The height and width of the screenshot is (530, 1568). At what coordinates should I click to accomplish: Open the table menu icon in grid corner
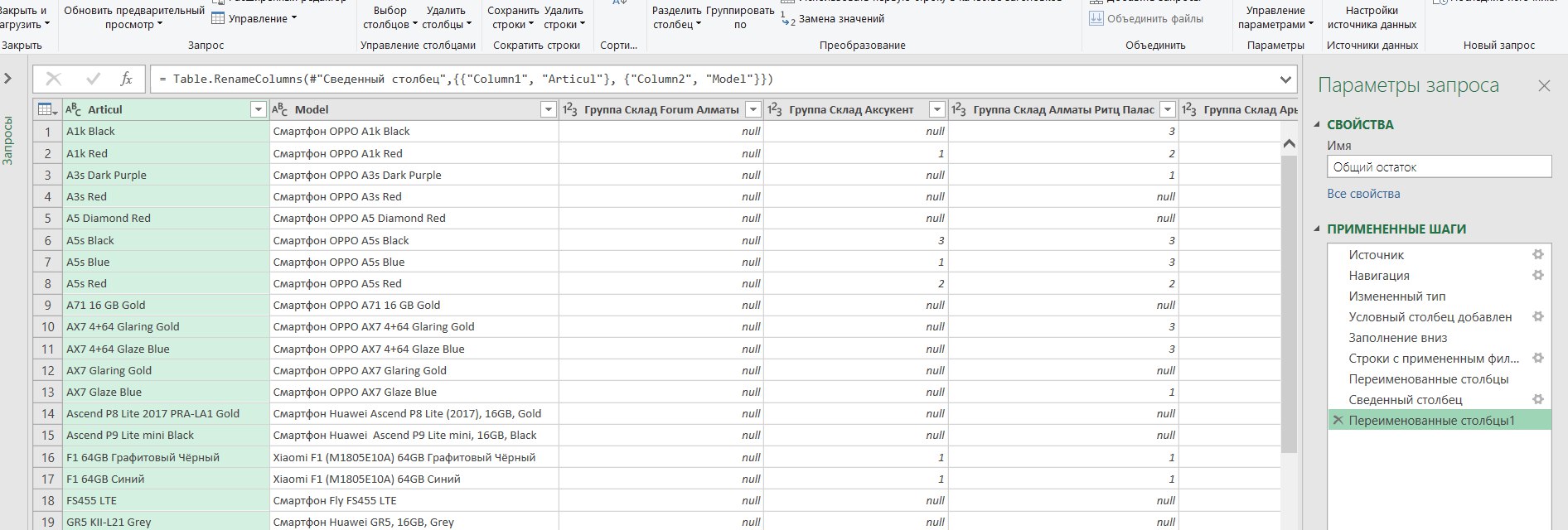47,109
